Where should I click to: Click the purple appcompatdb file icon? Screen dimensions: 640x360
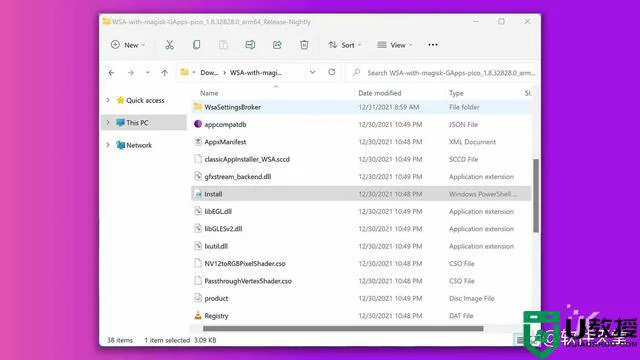tap(198, 124)
